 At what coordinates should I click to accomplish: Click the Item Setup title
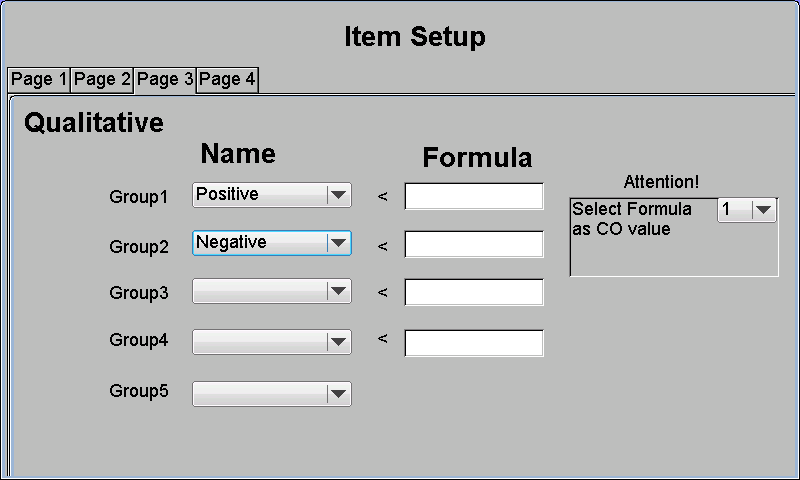415,37
